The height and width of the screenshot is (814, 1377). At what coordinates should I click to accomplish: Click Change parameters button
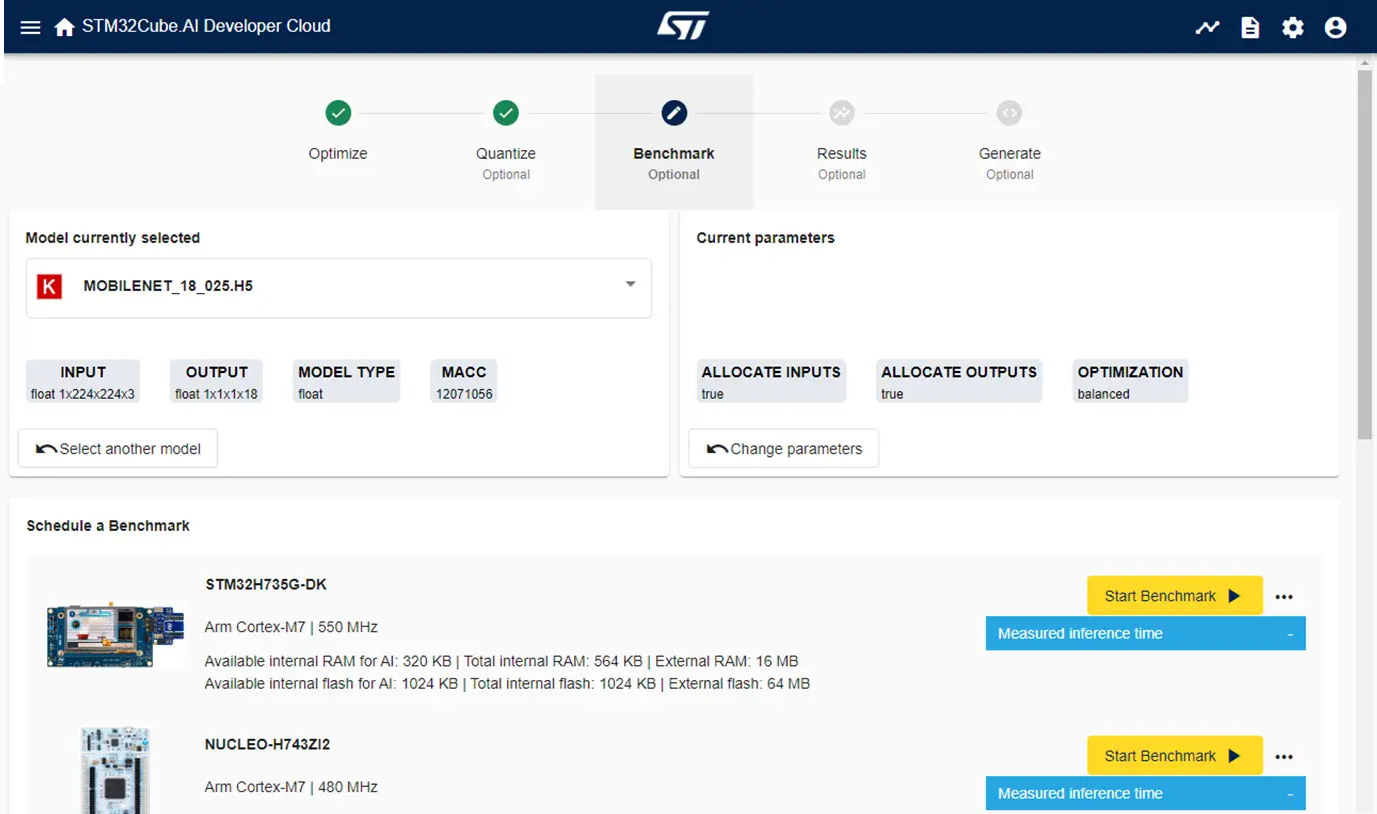click(x=784, y=449)
